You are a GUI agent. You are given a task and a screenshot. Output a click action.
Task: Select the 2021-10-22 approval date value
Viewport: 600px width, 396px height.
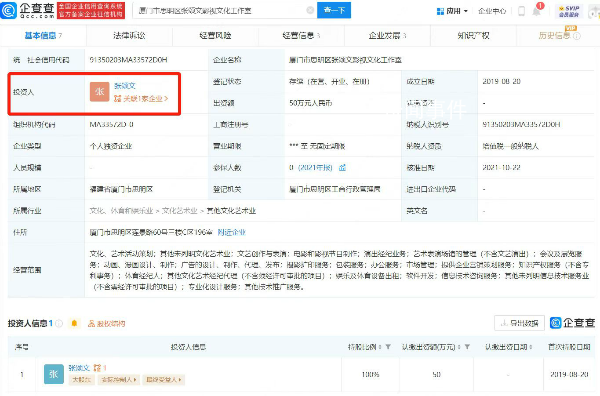tap(501, 168)
